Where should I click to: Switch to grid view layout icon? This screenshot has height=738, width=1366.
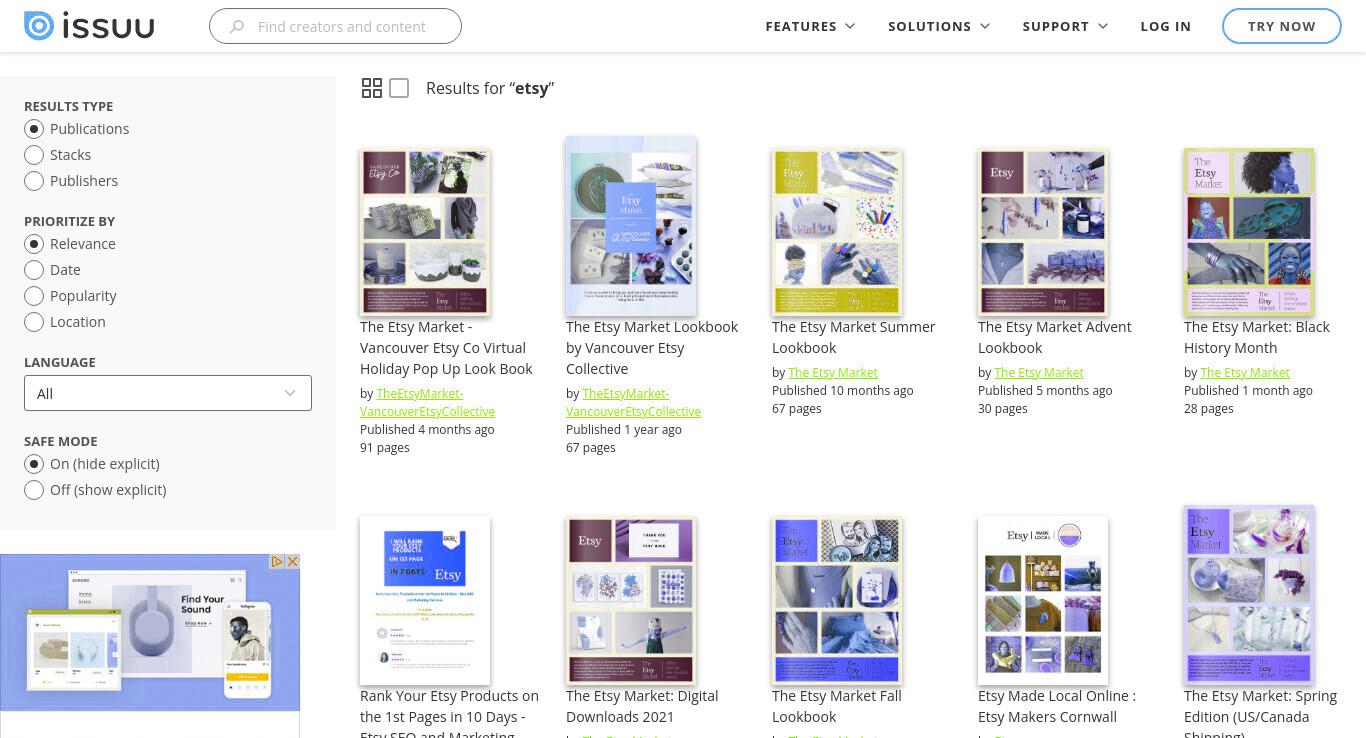pos(372,88)
